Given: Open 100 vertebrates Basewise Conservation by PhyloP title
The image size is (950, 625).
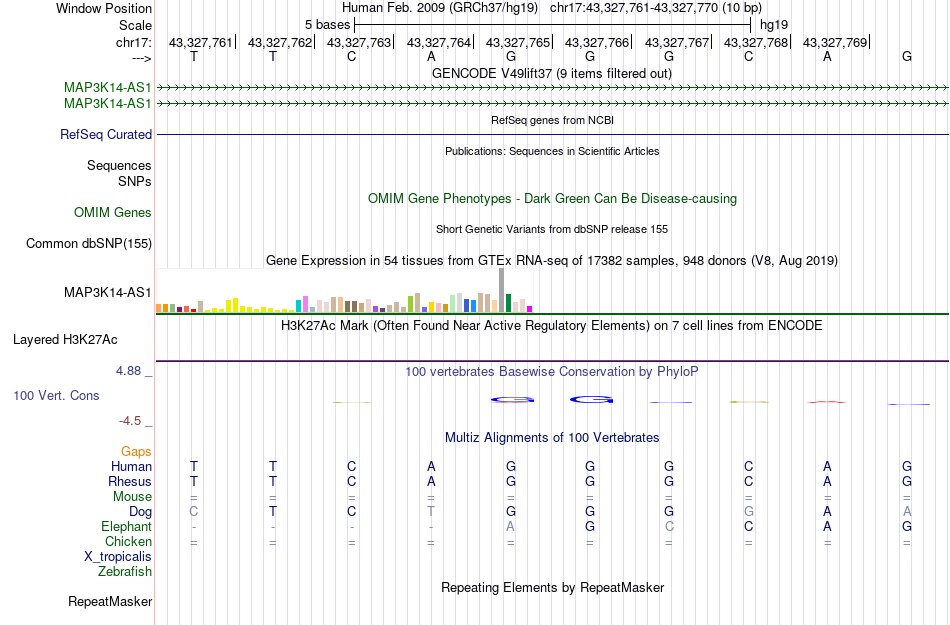Looking at the screenshot, I should coord(551,372).
